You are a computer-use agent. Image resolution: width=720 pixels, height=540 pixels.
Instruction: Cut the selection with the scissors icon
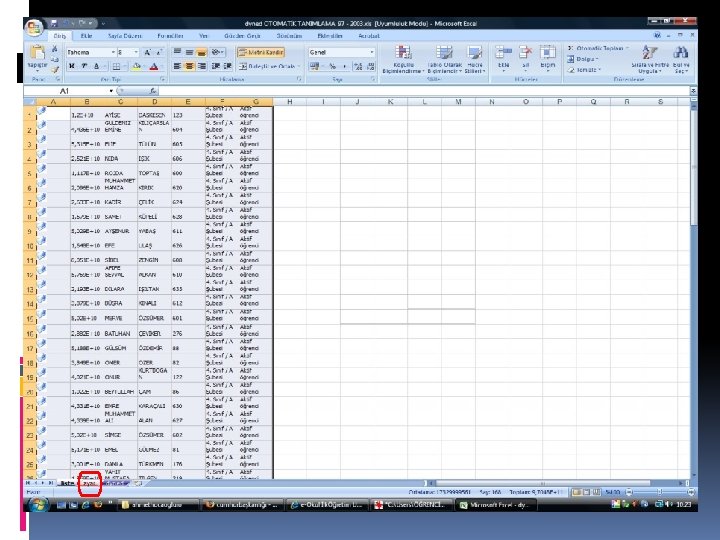click(x=55, y=49)
